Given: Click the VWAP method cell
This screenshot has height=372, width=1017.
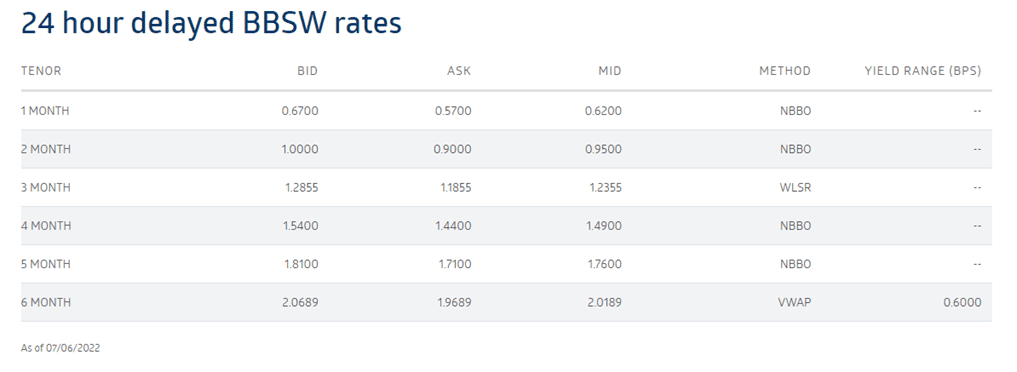Looking at the screenshot, I should [x=796, y=302].
